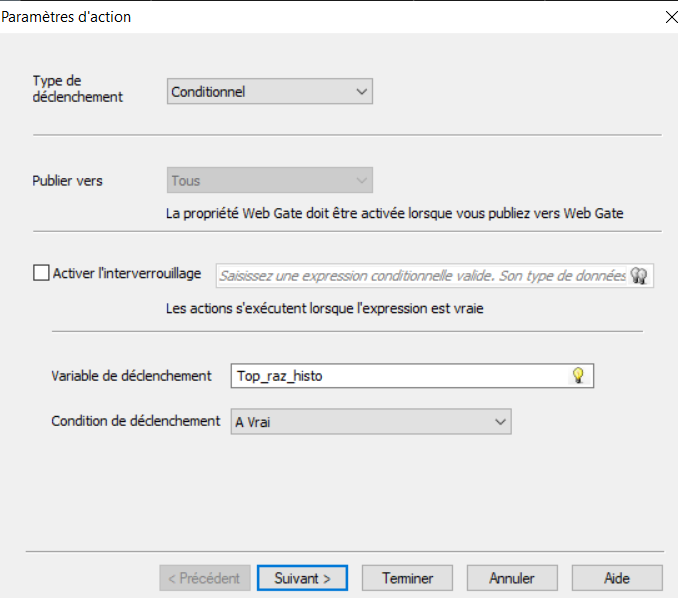Click the Publier vers label

point(68,181)
